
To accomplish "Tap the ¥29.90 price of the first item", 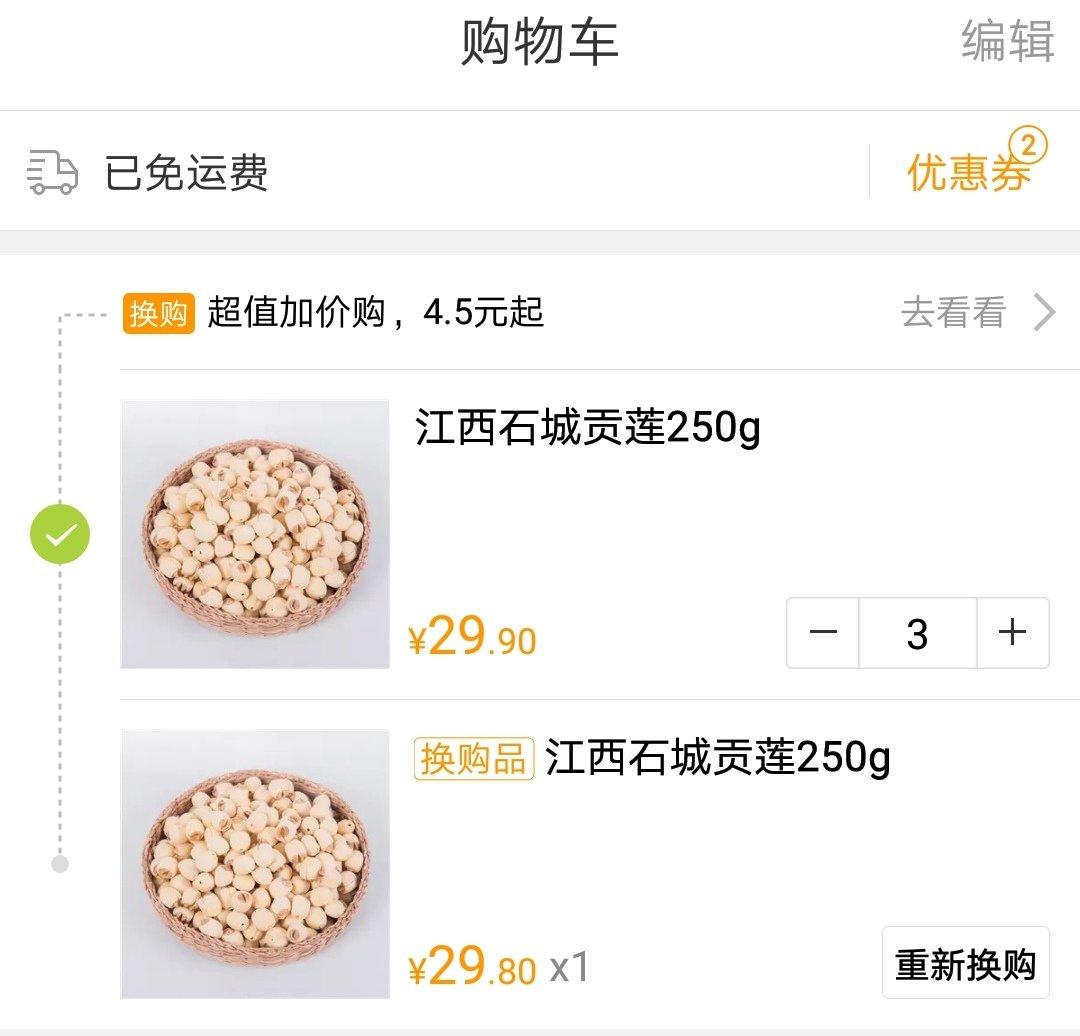I will [472, 637].
